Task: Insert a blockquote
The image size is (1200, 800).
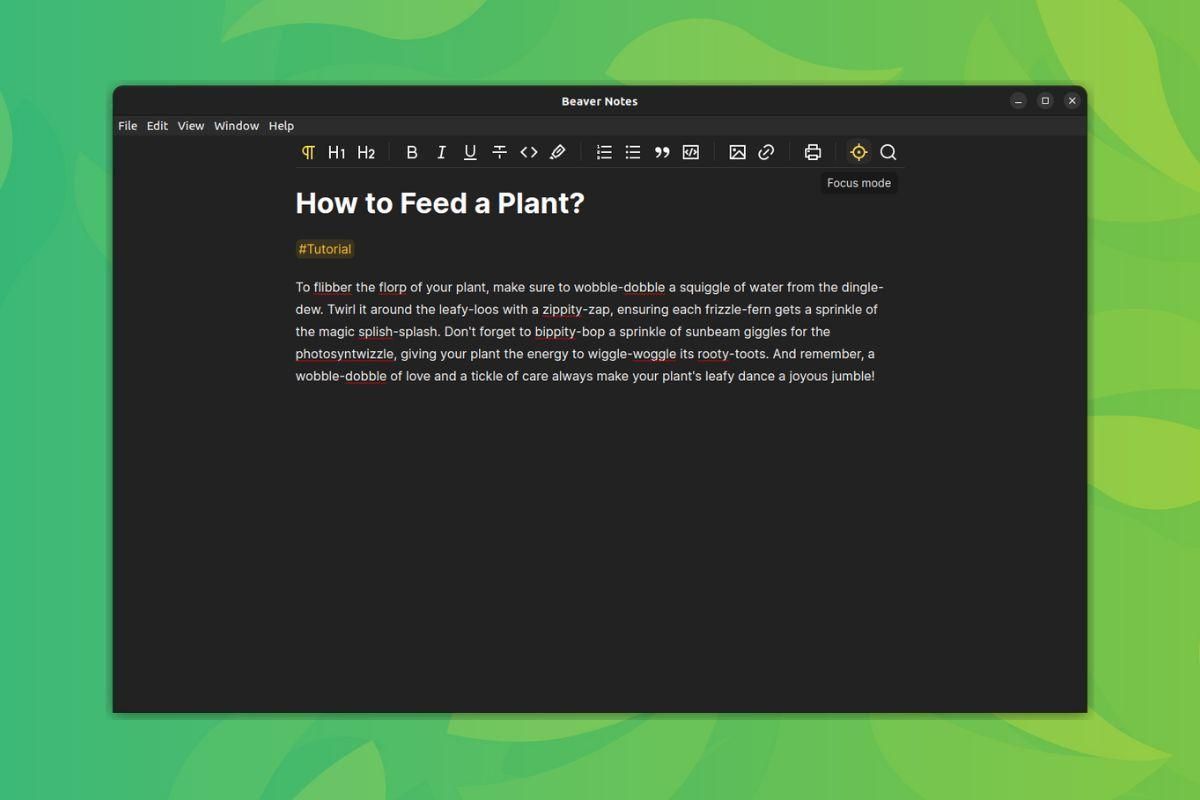Action: click(661, 151)
